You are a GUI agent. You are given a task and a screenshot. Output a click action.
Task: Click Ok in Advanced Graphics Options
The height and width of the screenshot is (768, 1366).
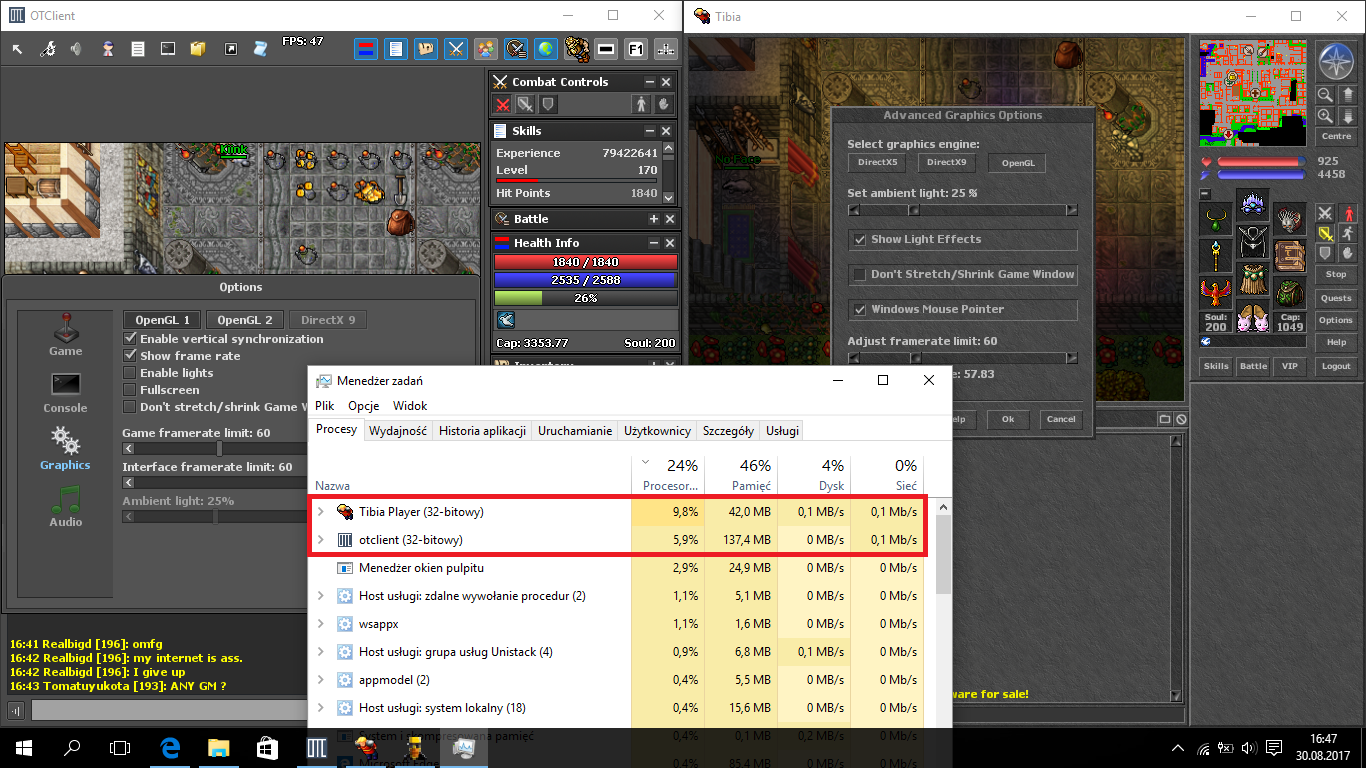tap(1008, 419)
